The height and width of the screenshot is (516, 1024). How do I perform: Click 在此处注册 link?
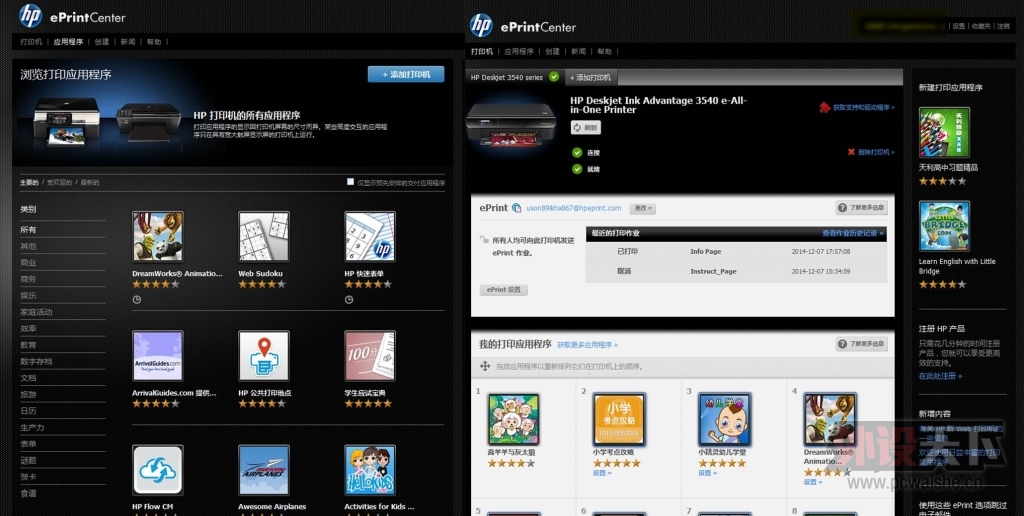(940, 376)
